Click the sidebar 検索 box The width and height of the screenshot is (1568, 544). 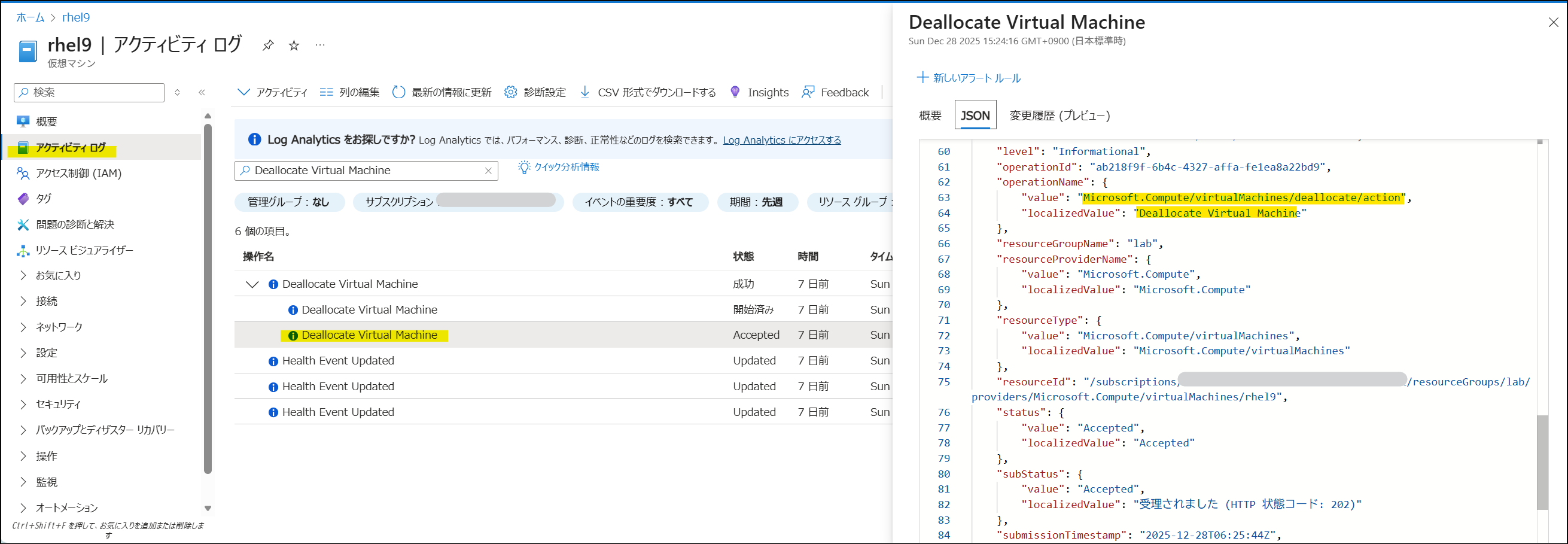(89, 93)
